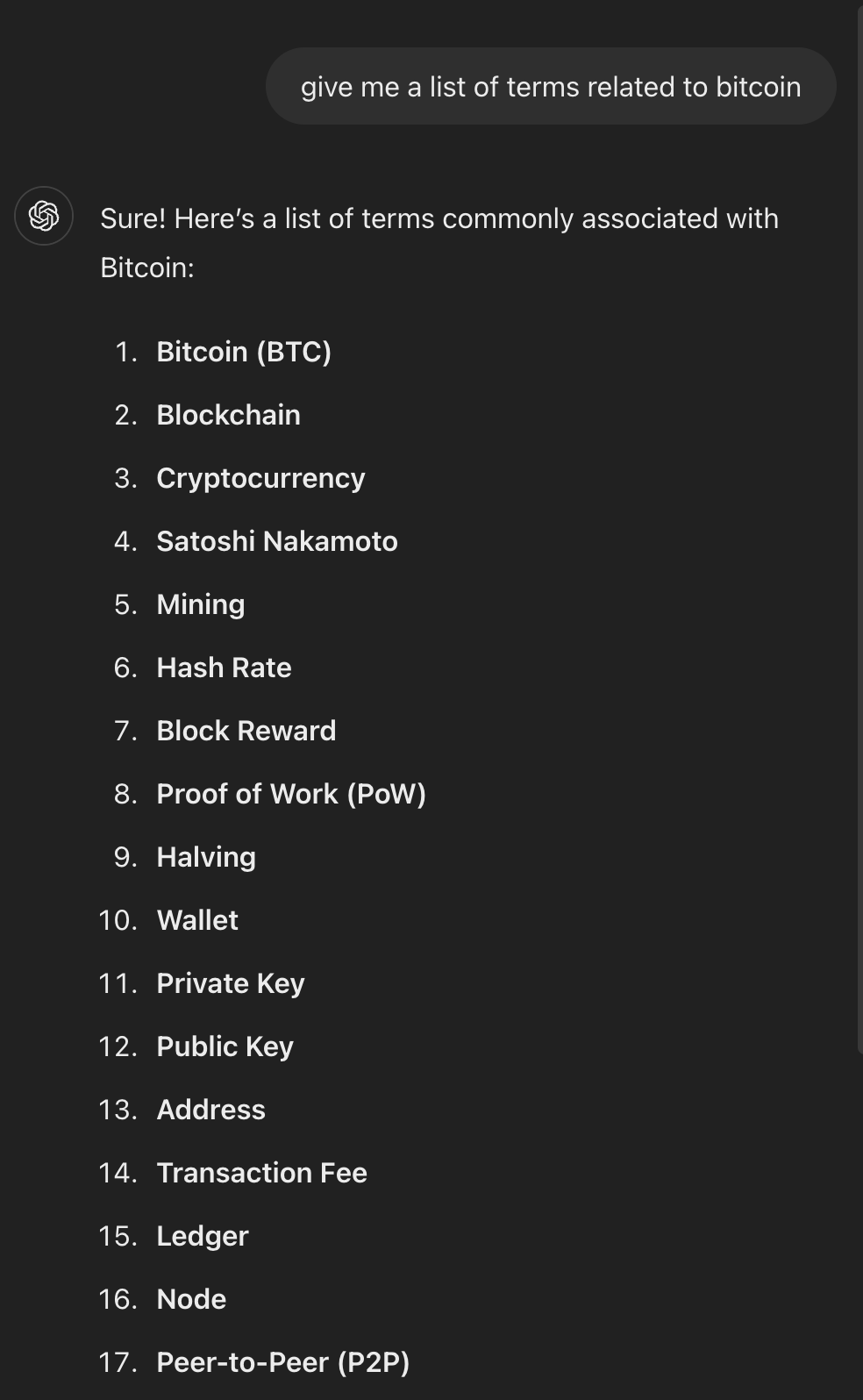
Task: Select the "Private Key" entry
Action: click(x=230, y=983)
